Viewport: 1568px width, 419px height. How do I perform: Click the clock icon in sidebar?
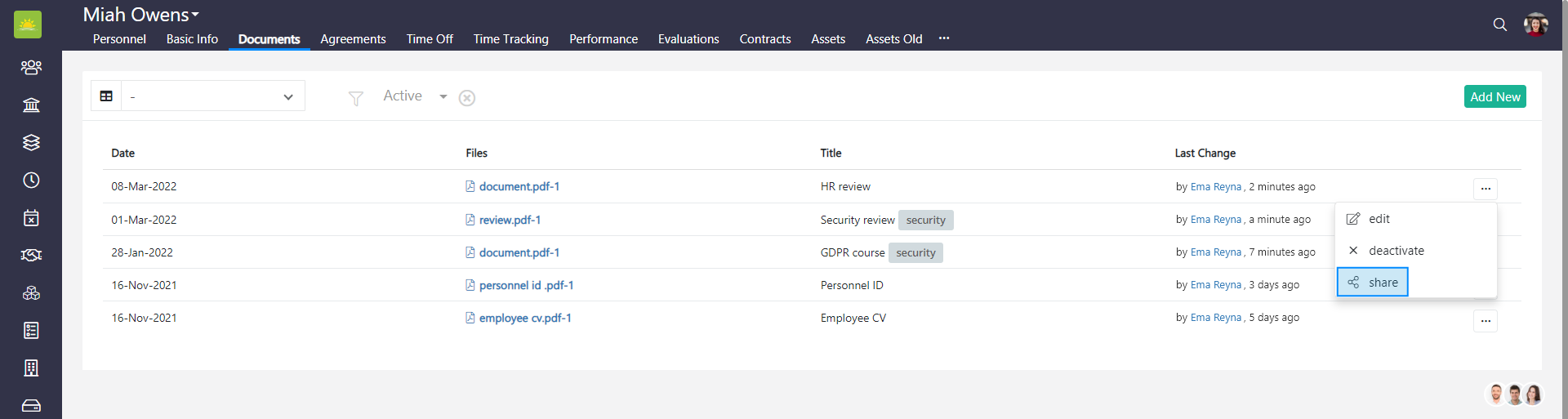click(x=31, y=180)
